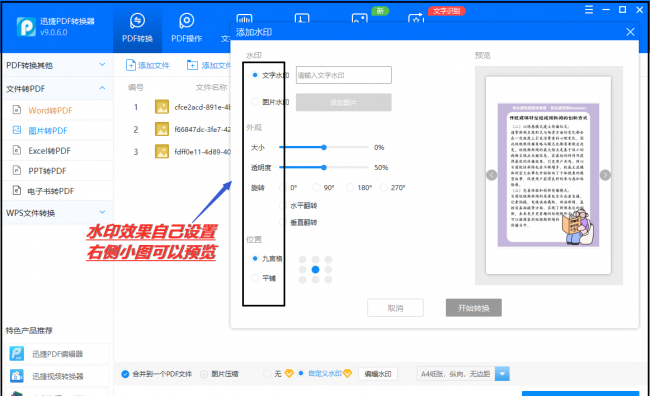Screen dimensions: 650x396
Task: Click the image icon of file 2
Action: (162, 129)
